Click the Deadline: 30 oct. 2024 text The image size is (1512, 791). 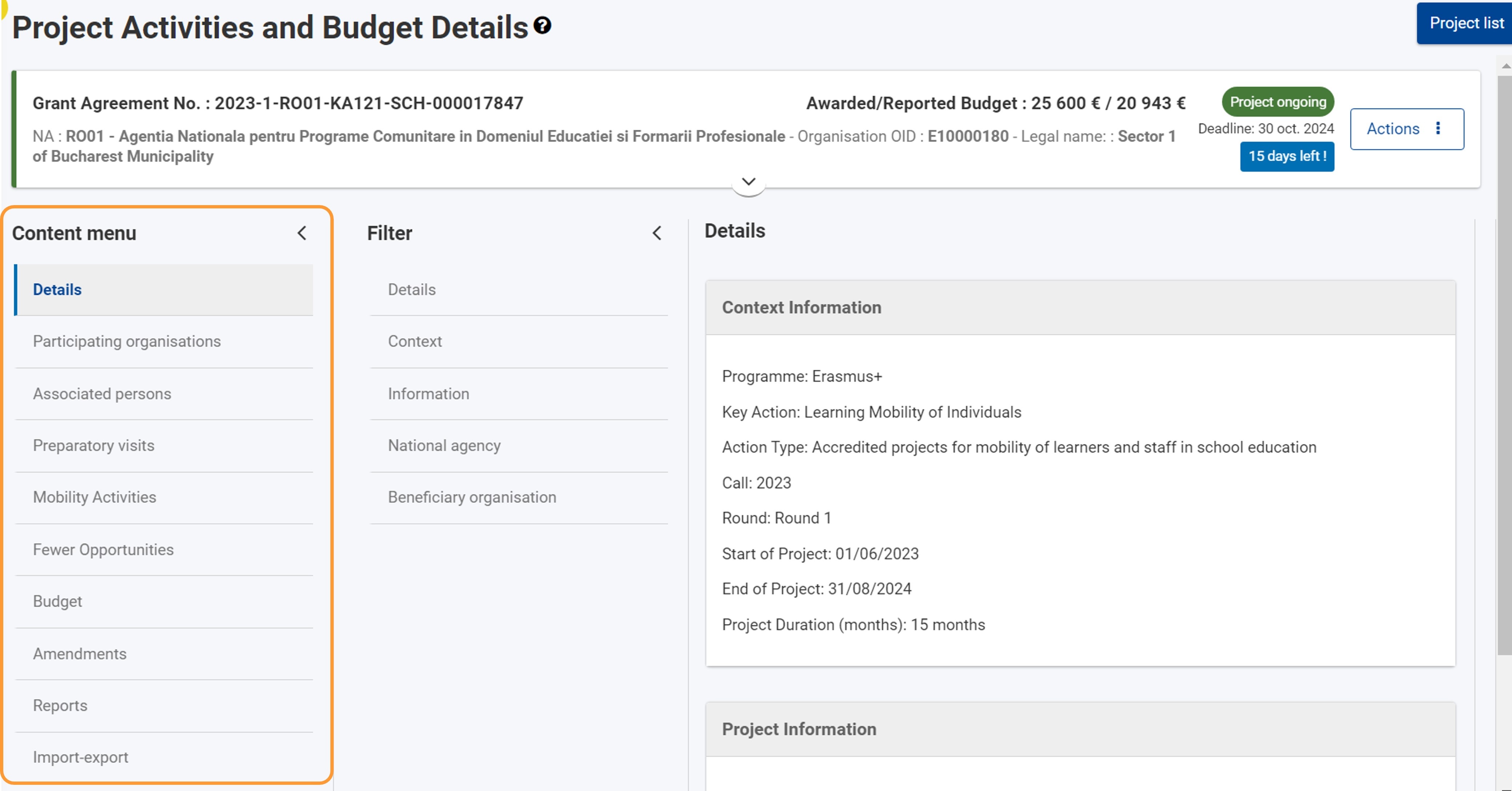[1266, 129]
